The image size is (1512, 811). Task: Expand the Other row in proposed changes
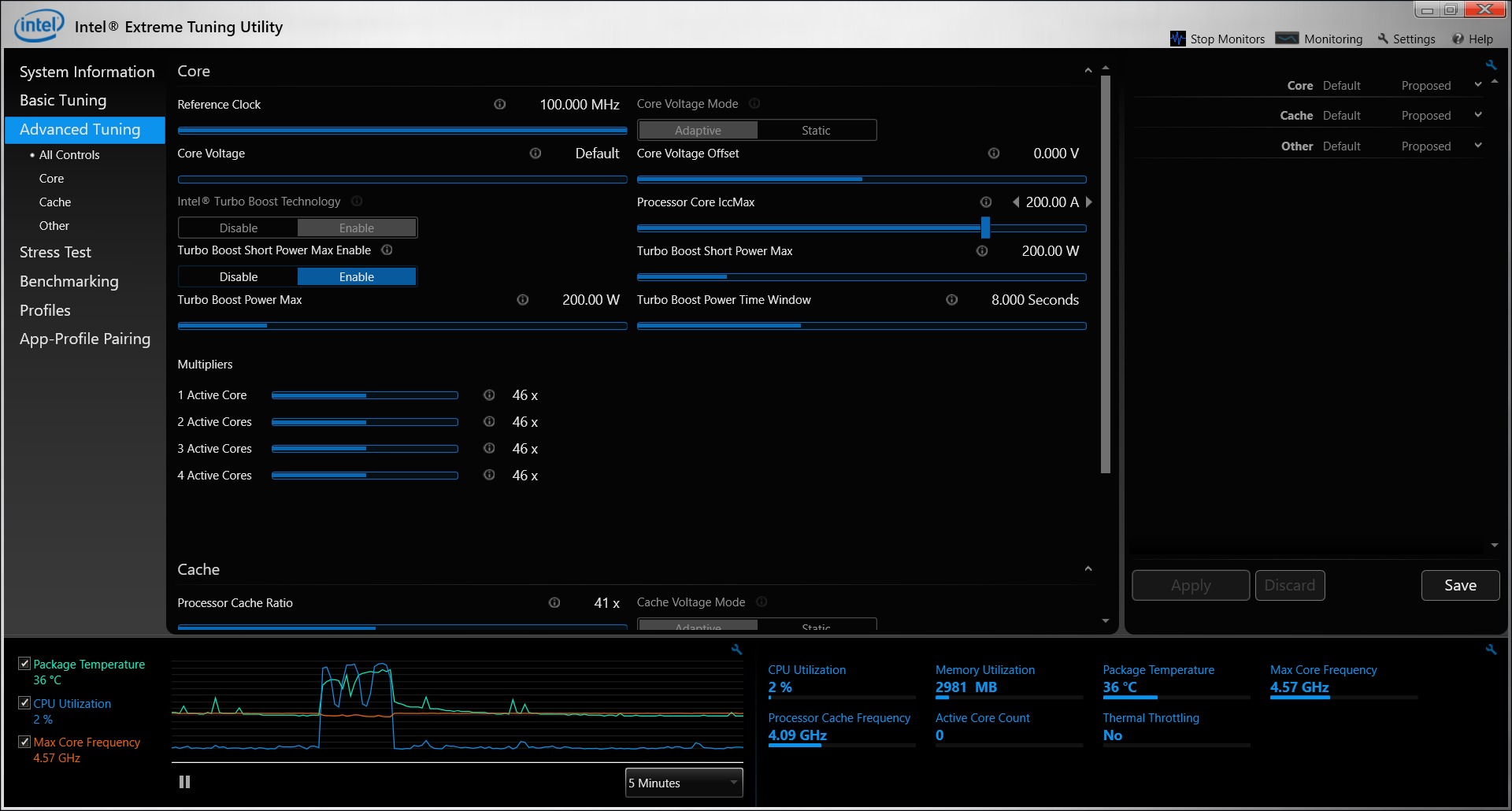pyautogui.click(x=1478, y=146)
